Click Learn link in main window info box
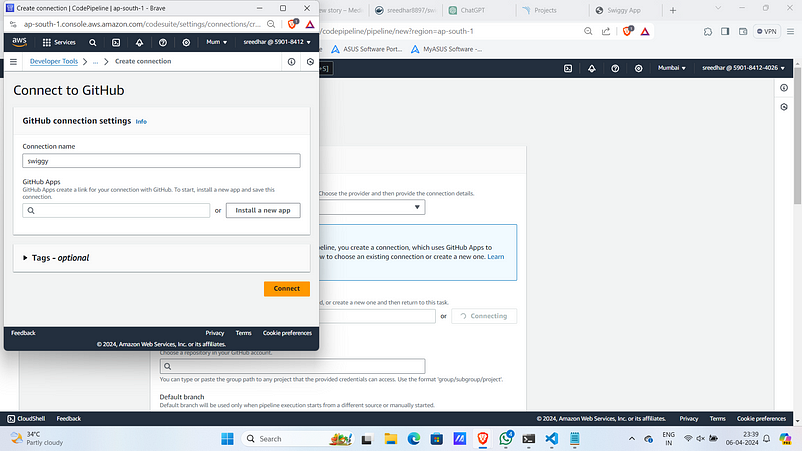 point(496,257)
